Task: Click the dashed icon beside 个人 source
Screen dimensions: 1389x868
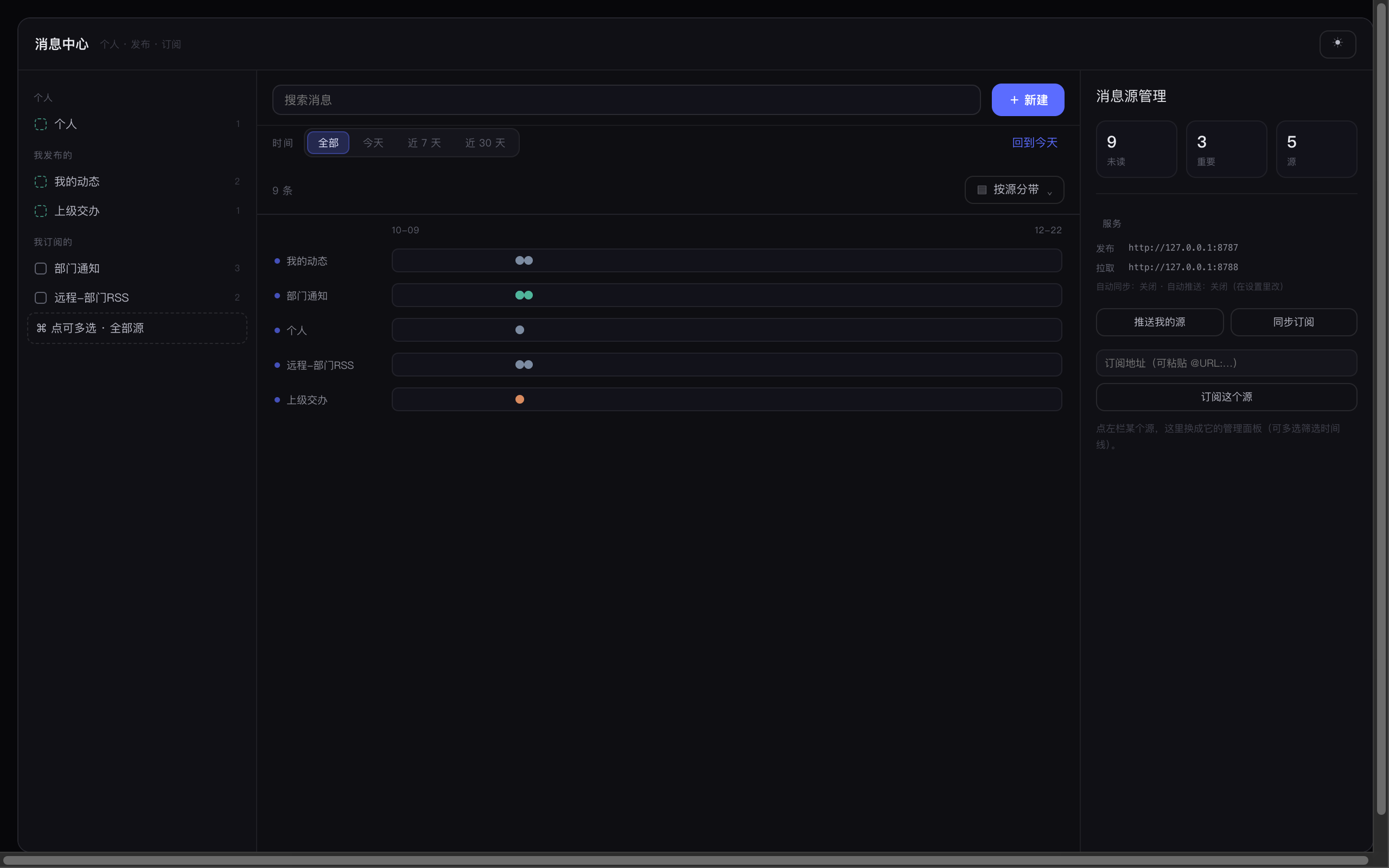Action: [x=41, y=124]
